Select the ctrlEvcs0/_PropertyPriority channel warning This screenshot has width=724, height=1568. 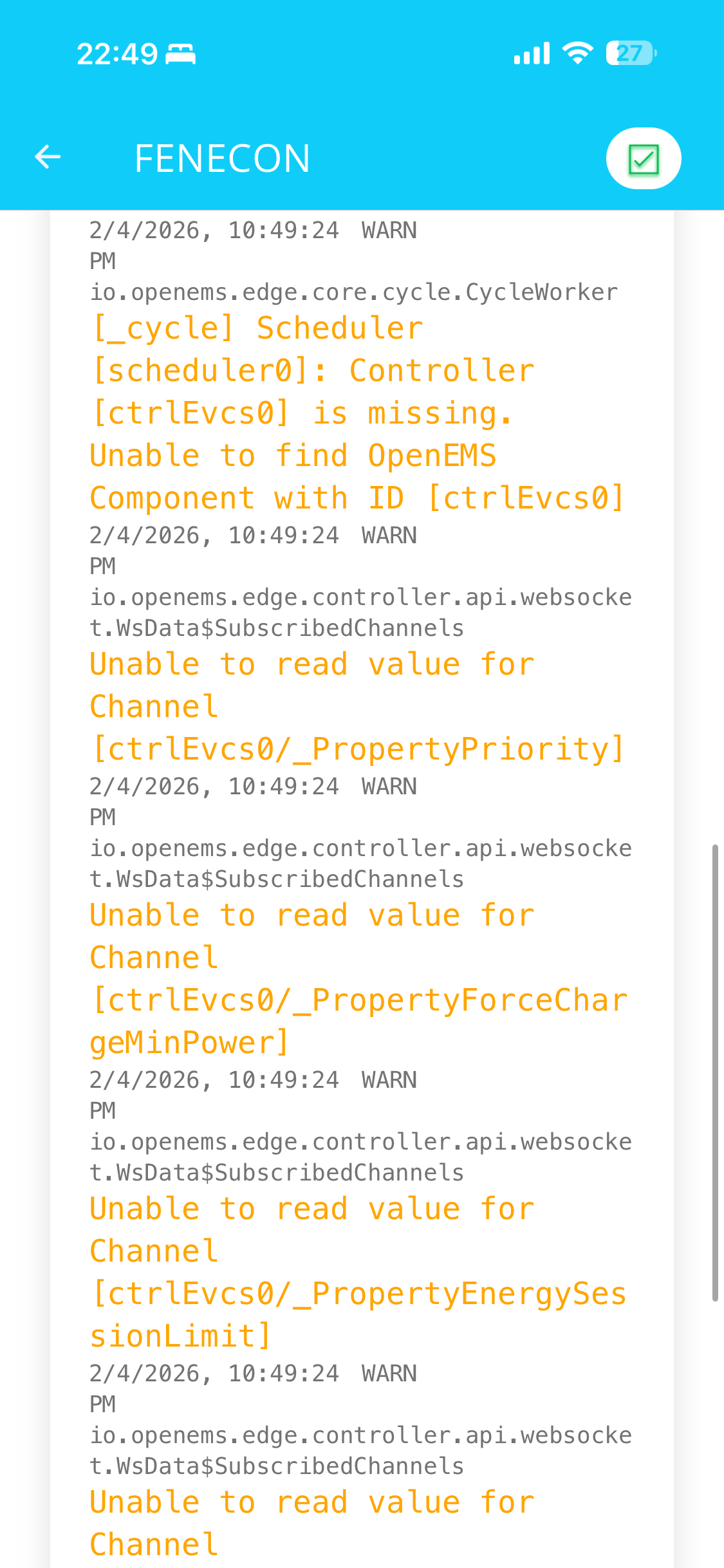click(x=357, y=749)
